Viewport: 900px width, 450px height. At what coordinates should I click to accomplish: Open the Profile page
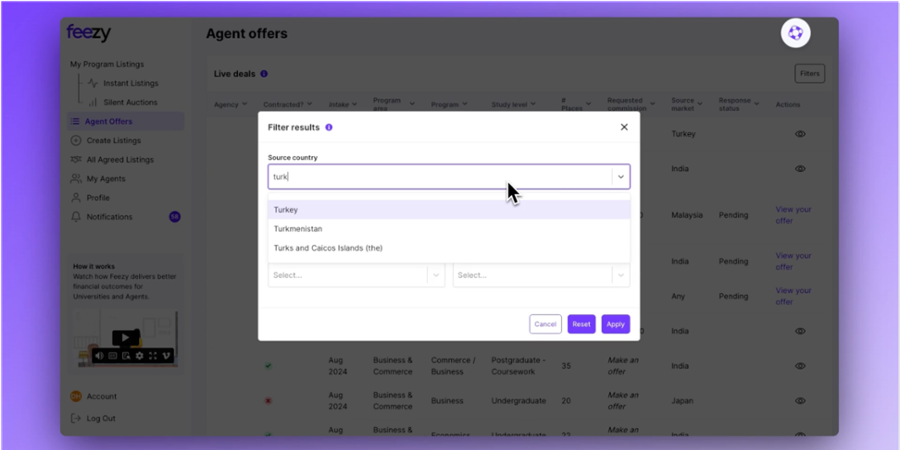[98, 197]
